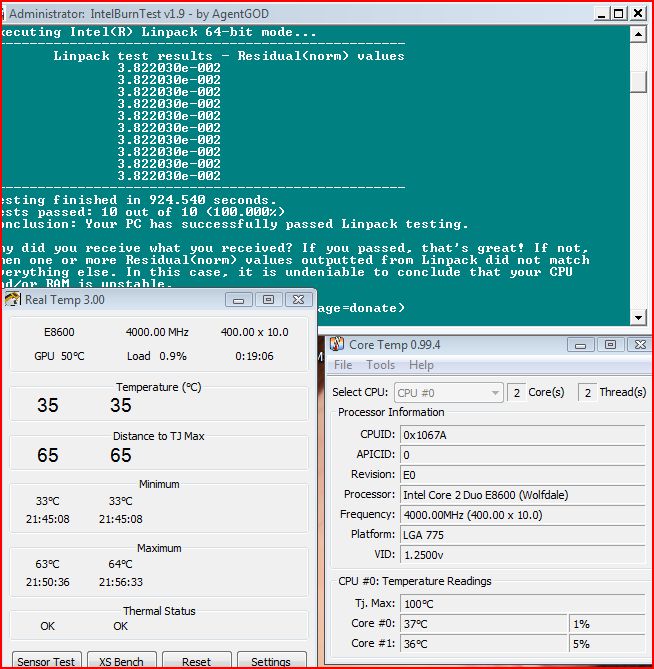Screen dimensions: 654x669
Task: Start XS Bench in Real Temp
Action: [x=122, y=661]
